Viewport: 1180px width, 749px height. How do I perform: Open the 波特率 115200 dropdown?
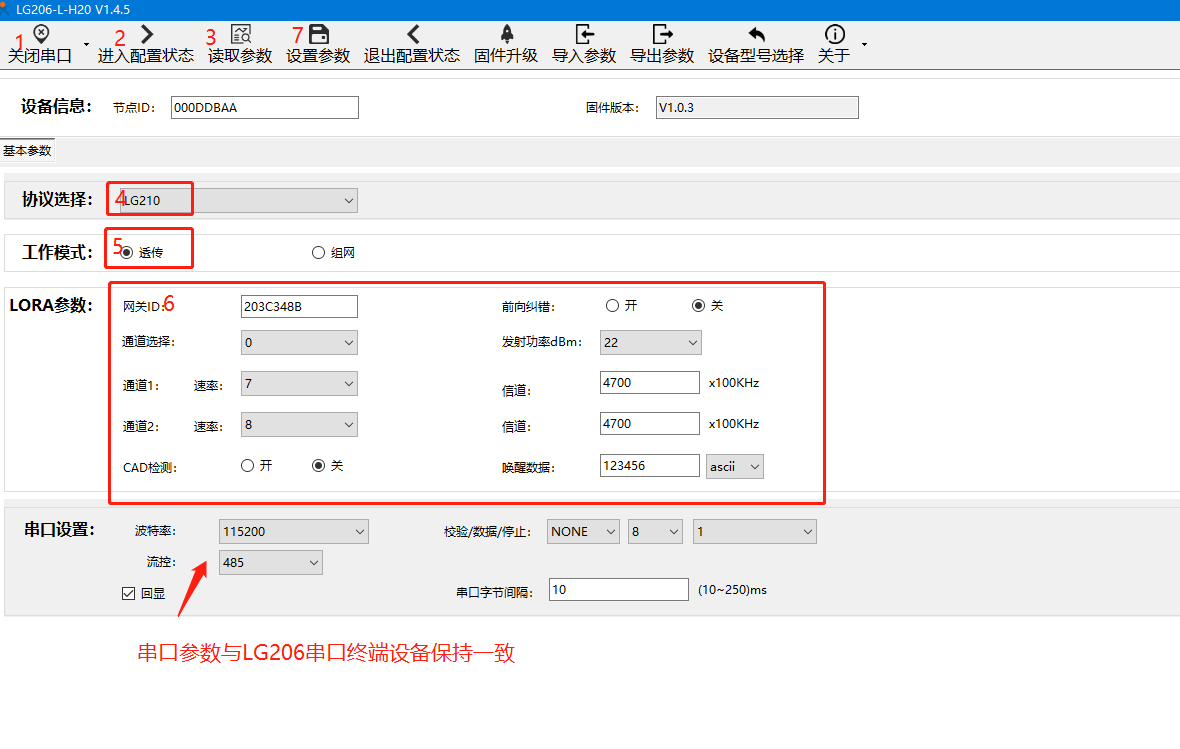point(293,532)
